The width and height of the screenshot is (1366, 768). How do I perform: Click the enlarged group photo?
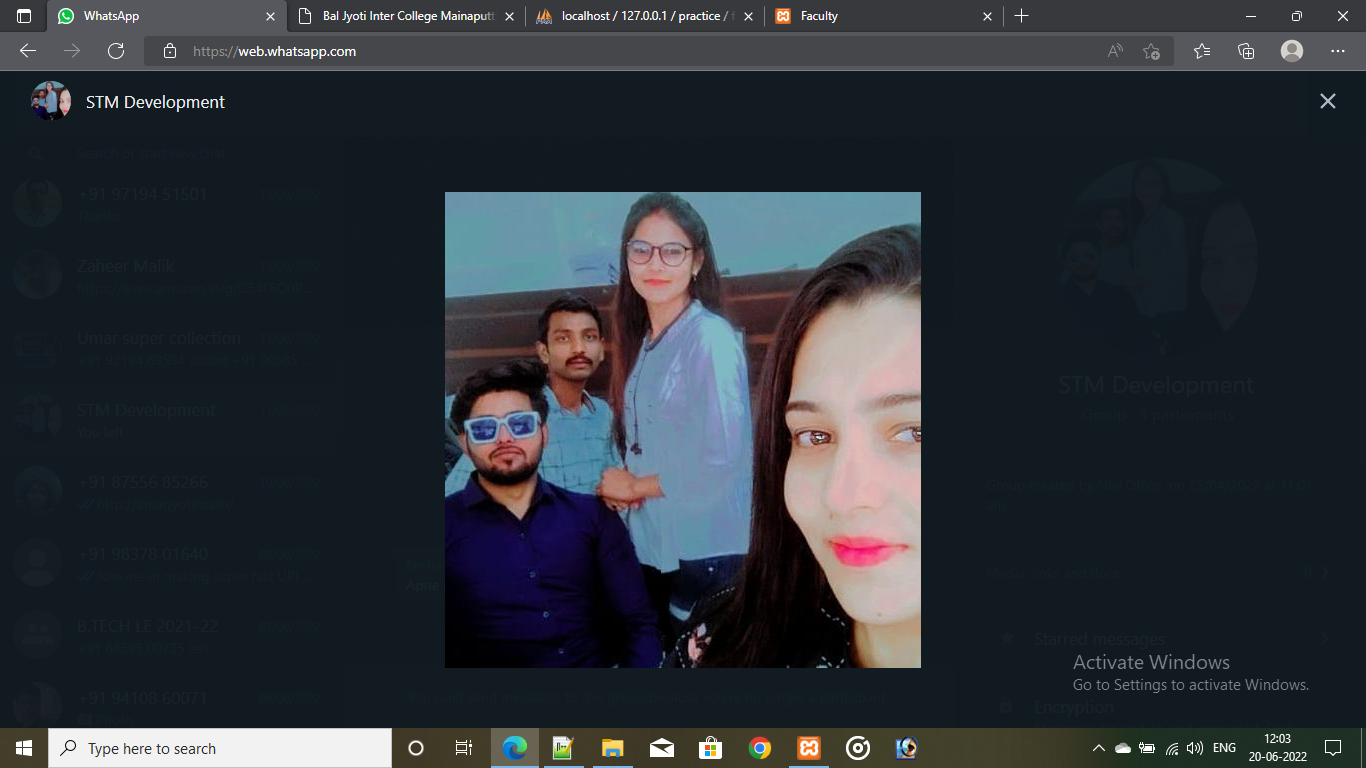tap(683, 430)
